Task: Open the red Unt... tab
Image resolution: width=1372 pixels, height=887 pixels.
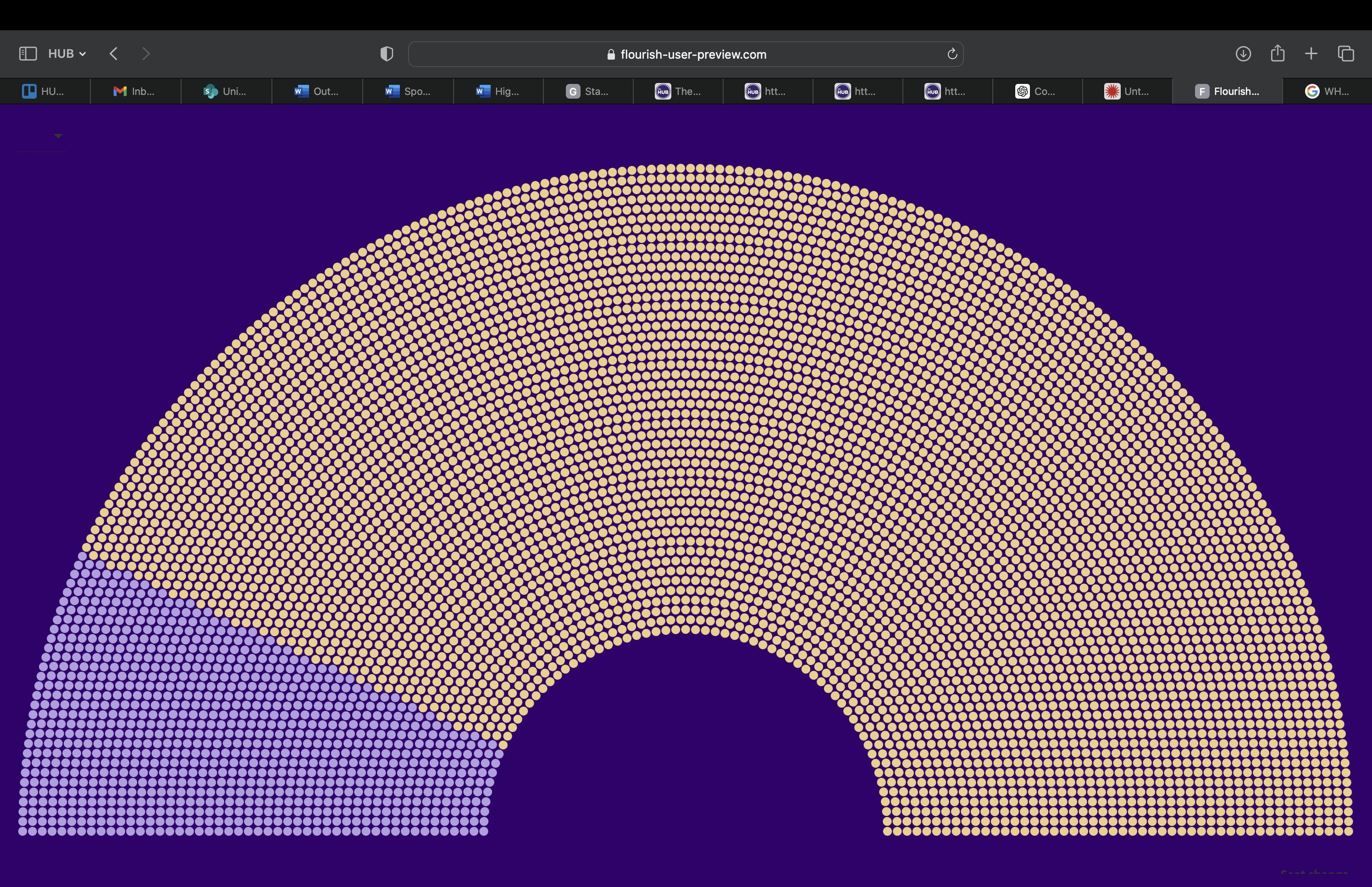Action: [x=1127, y=92]
